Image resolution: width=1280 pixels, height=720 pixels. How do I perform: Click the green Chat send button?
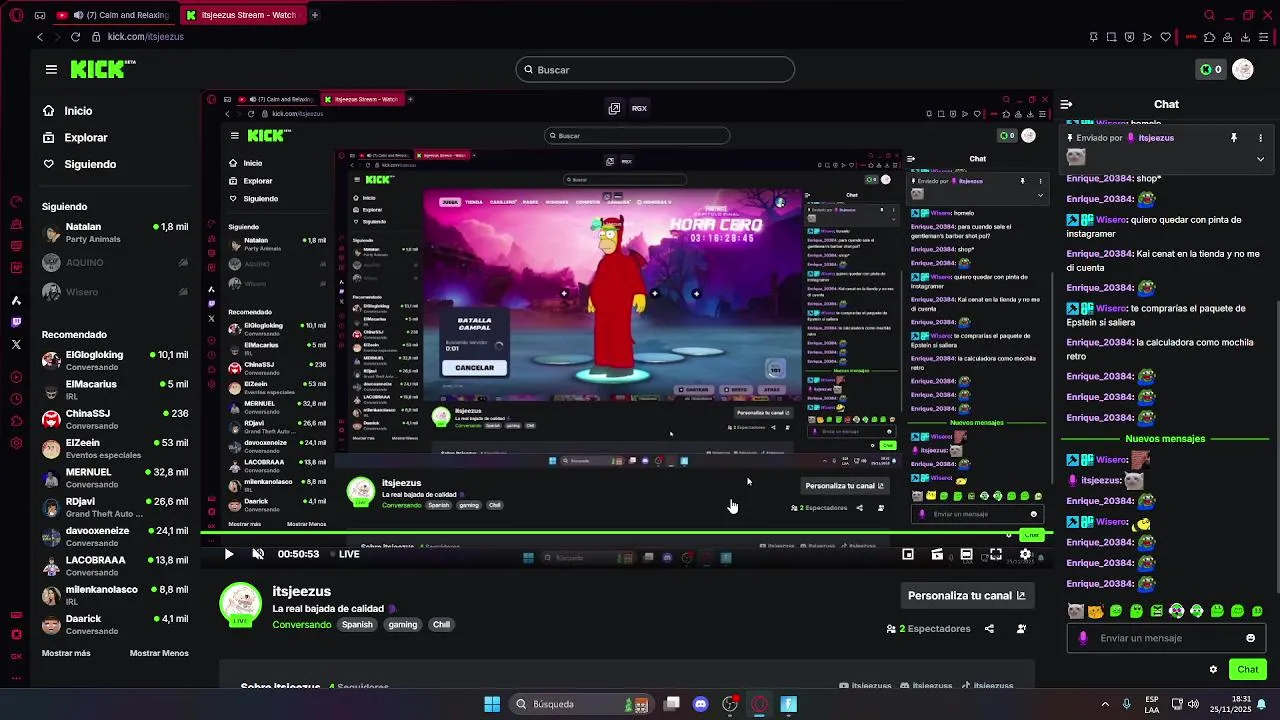point(1248,669)
